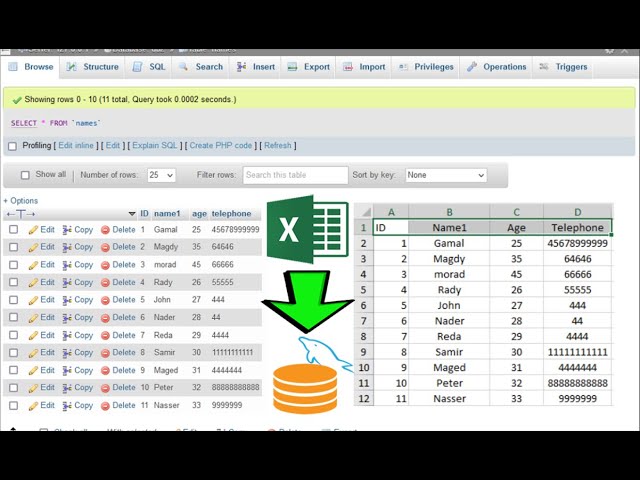Click the orange database stack icon
640x480 pixels.
click(305, 388)
